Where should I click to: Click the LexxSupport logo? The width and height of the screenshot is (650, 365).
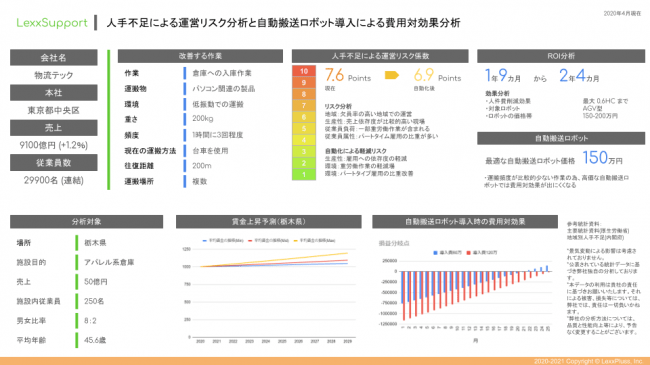52,23
